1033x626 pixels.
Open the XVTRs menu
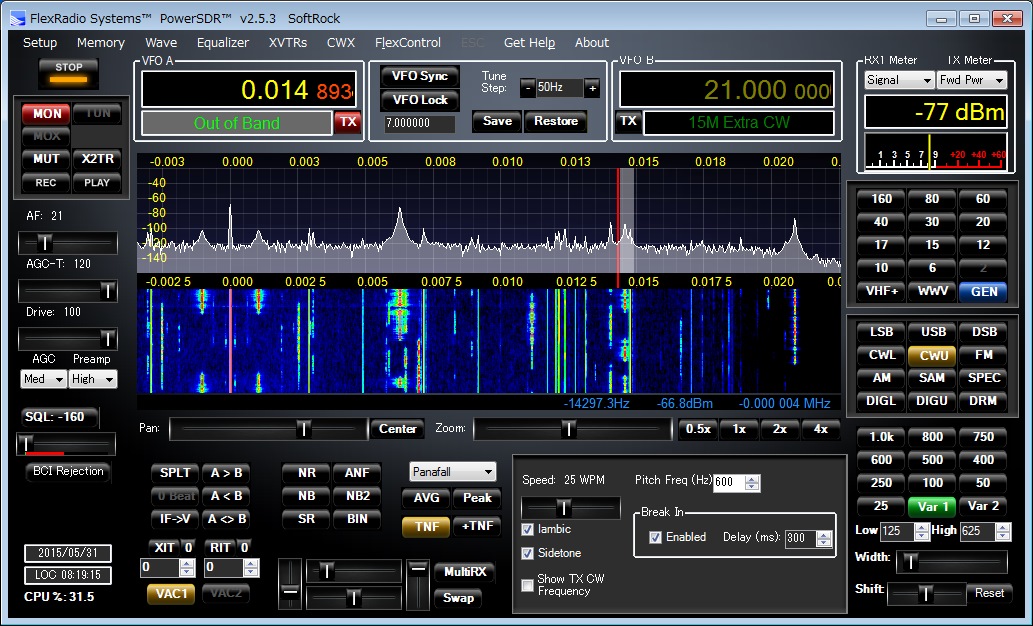coord(288,43)
